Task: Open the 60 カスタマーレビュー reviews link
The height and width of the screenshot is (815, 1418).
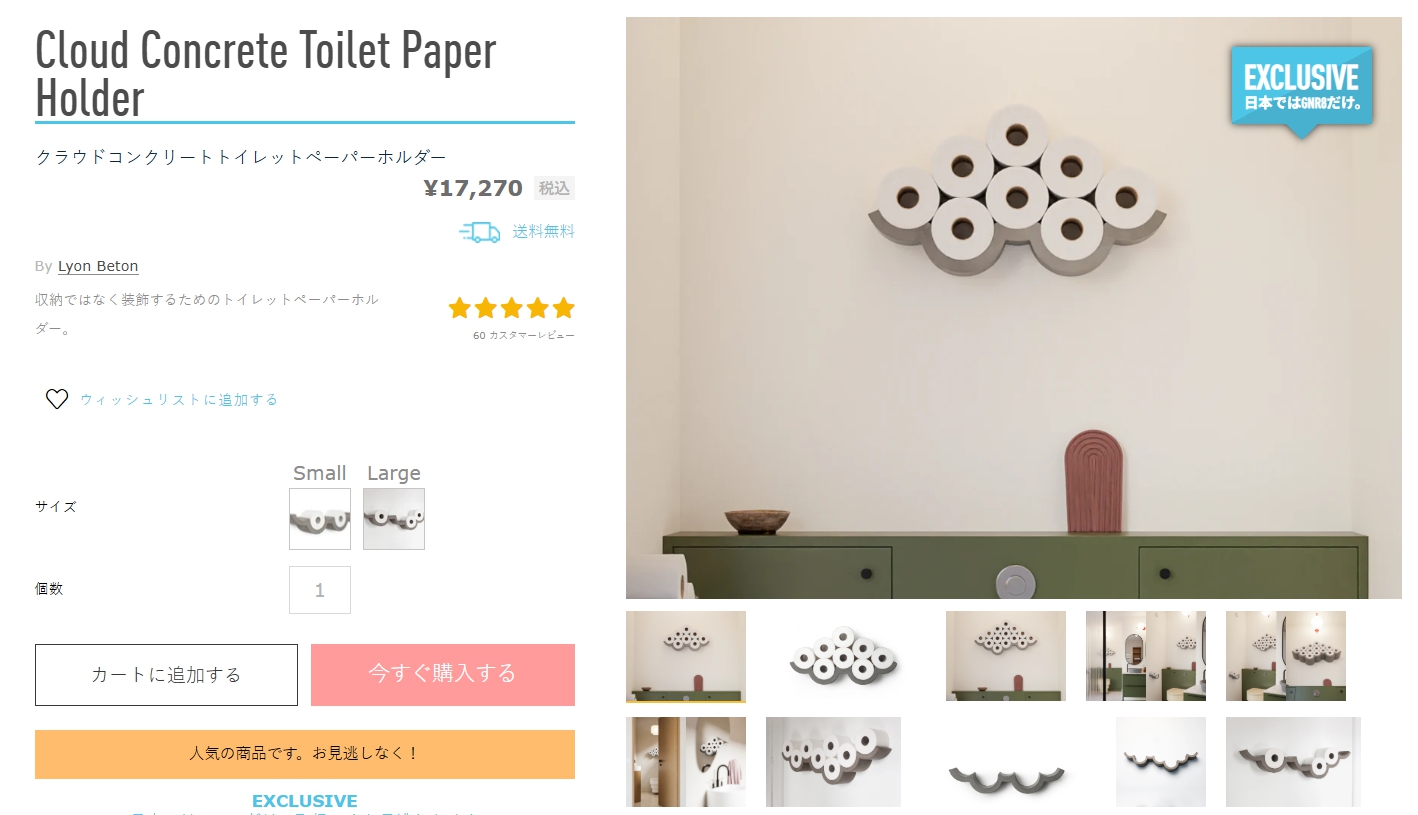Action: click(x=524, y=335)
